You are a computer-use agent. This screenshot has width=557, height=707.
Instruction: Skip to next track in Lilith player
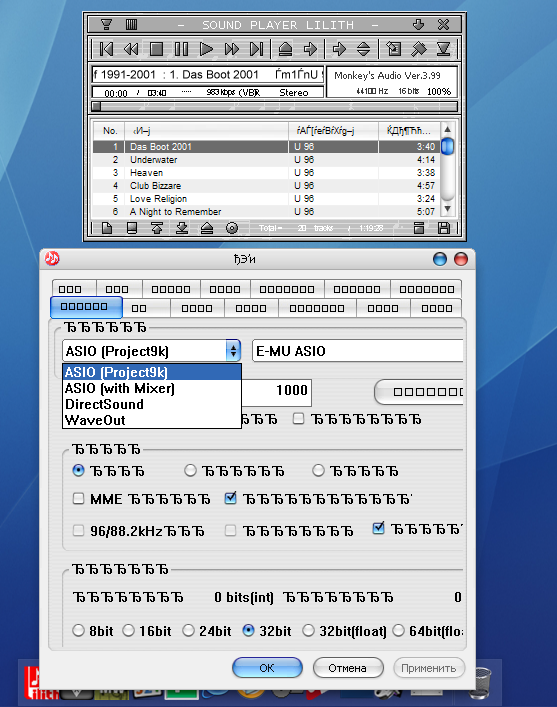coord(257,49)
